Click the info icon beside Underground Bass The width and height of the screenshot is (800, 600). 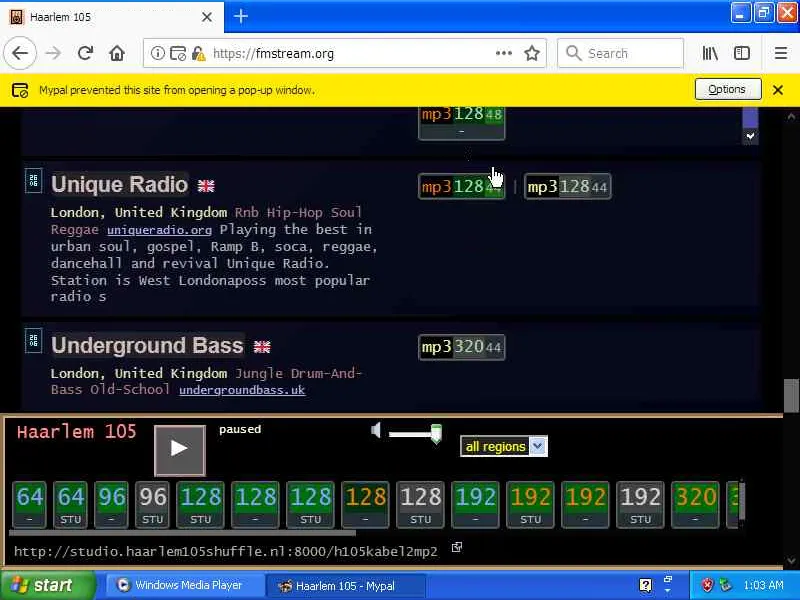coord(34,341)
